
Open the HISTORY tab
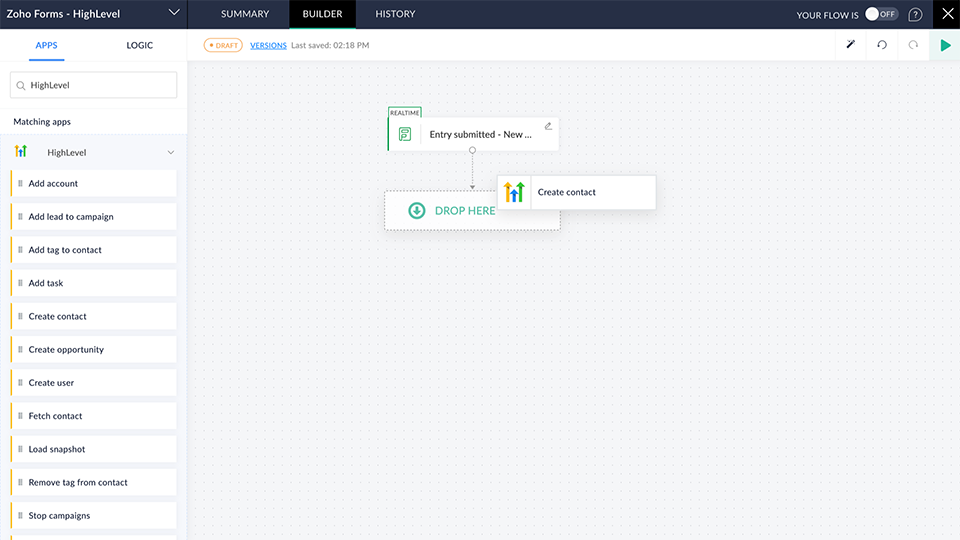(x=395, y=14)
